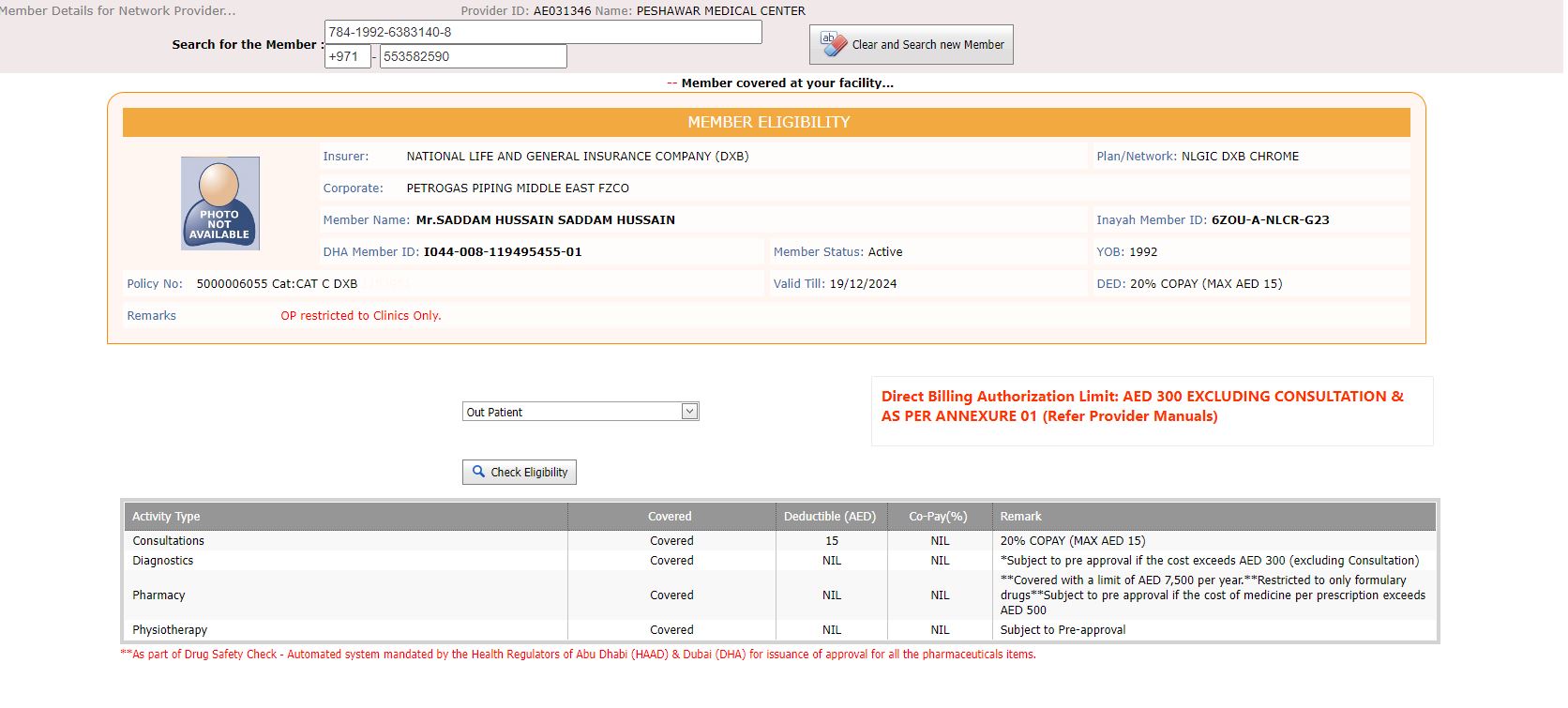Click the eraser icon beside Clear and Search
The height and width of the screenshot is (708, 1568).
pos(833,43)
